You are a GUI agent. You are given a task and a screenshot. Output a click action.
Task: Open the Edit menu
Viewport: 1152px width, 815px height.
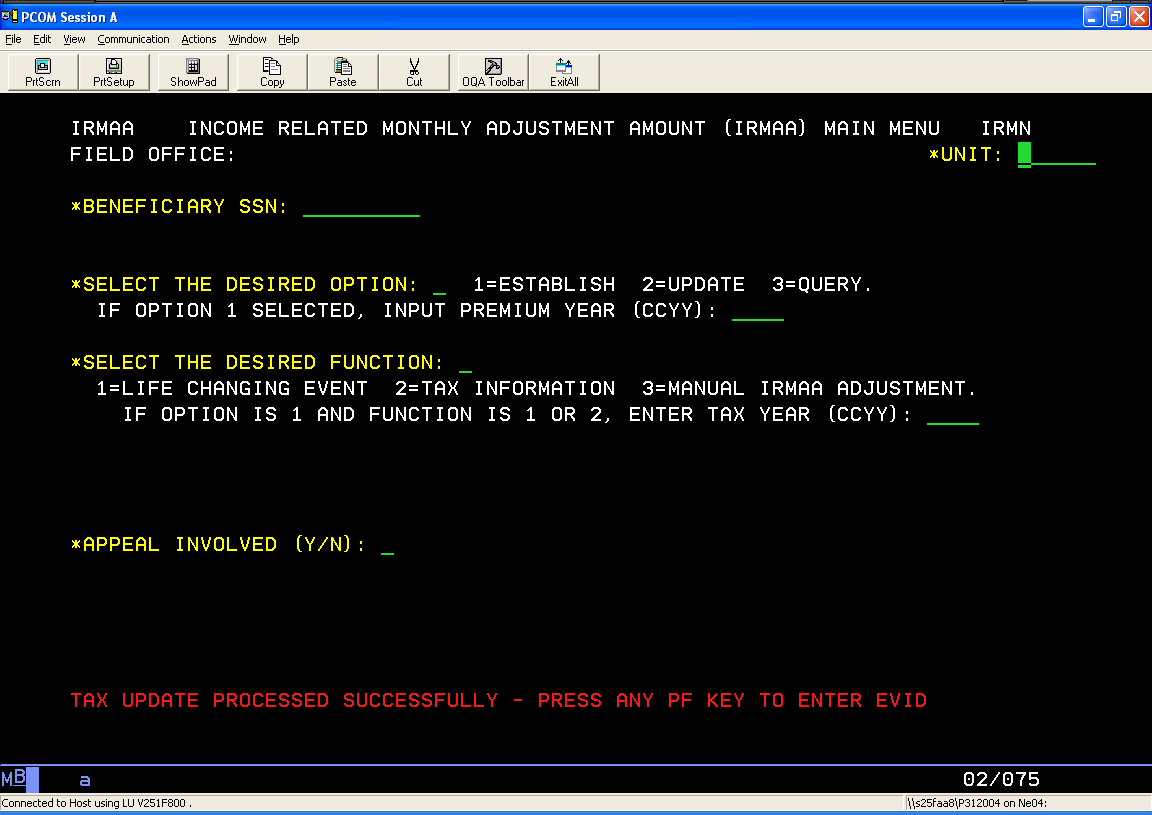coord(42,39)
